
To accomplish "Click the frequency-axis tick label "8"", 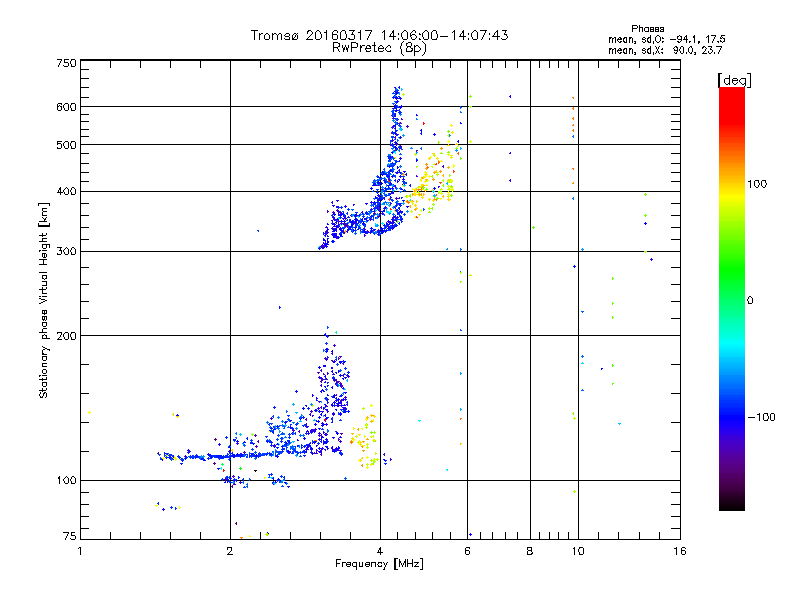I will click(530, 551).
